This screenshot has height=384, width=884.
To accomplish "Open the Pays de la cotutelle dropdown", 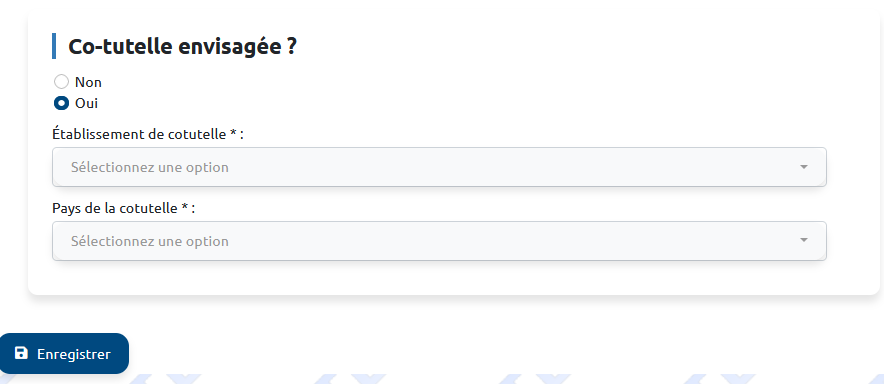I will point(439,241).
